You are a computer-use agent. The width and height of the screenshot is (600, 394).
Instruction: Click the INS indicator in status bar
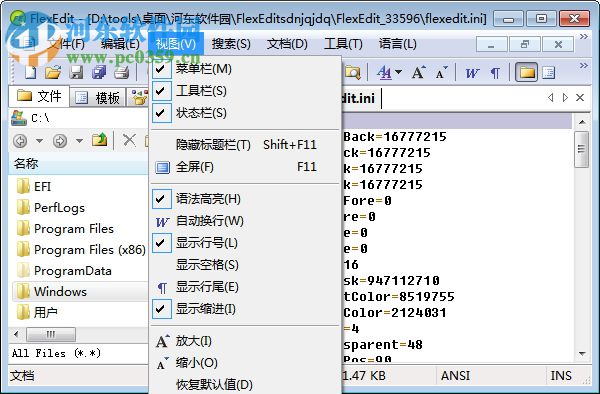point(561,376)
